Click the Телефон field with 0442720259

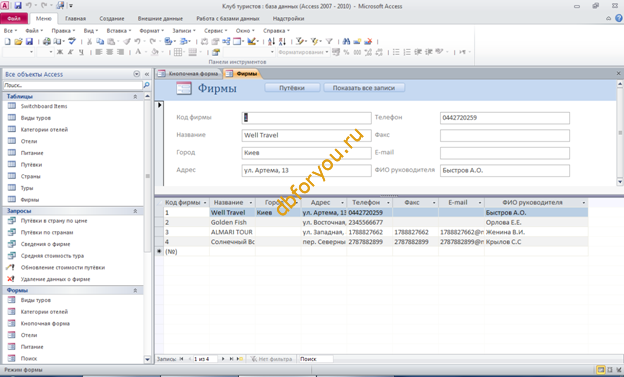tap(505, 118)
